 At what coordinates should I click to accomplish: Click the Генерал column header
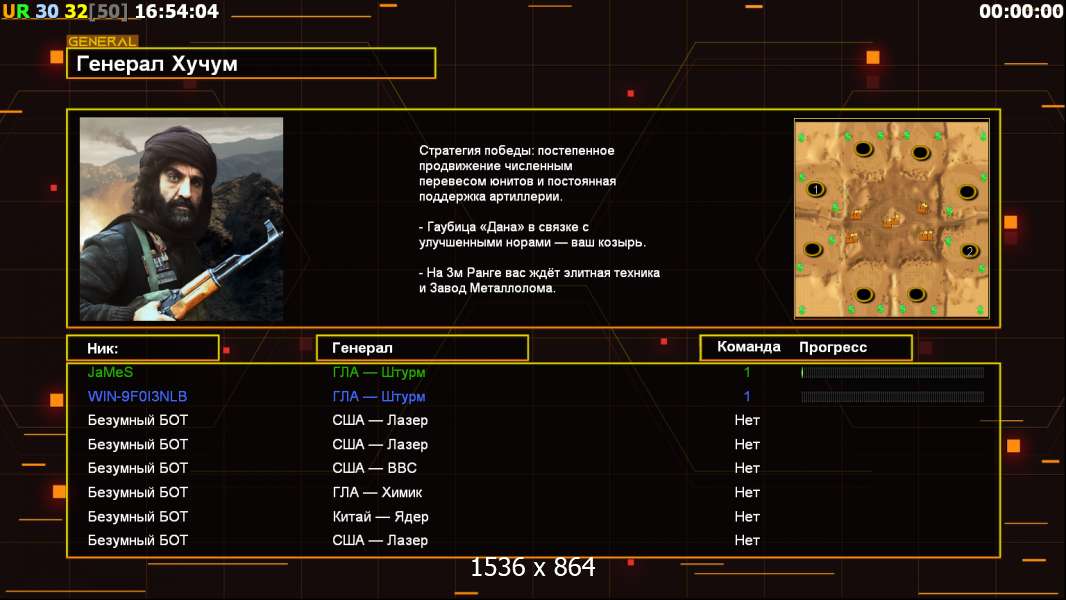click(x=422, y=348)
